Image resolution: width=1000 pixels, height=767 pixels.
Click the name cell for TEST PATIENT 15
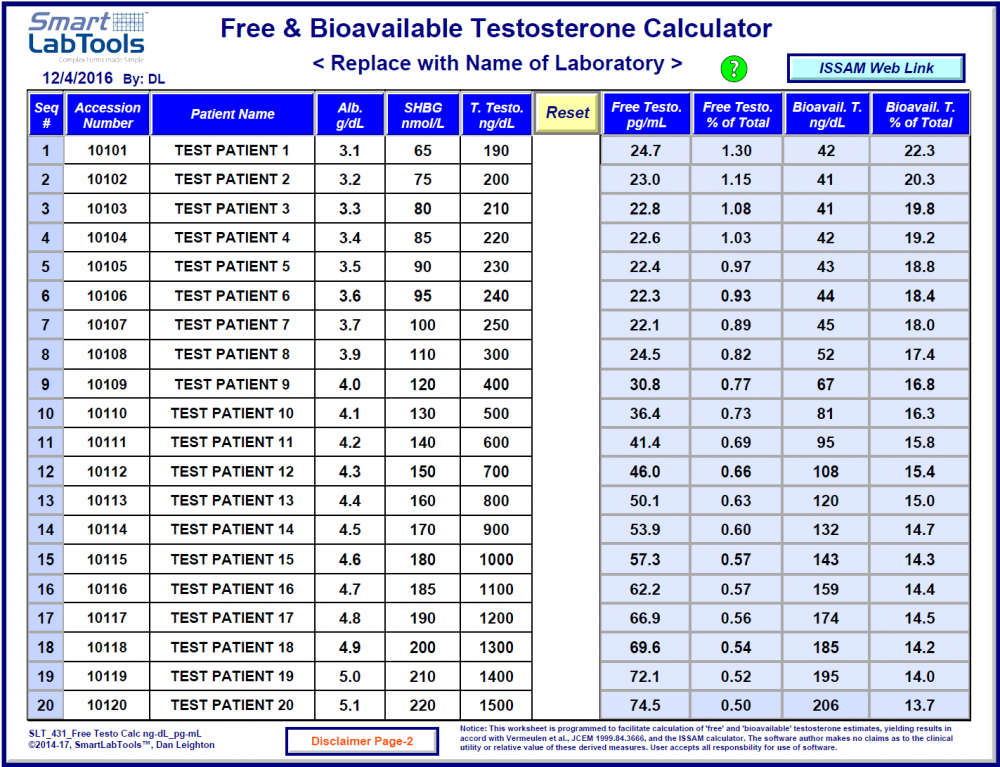pyautogui.click(x=233, y=558)
